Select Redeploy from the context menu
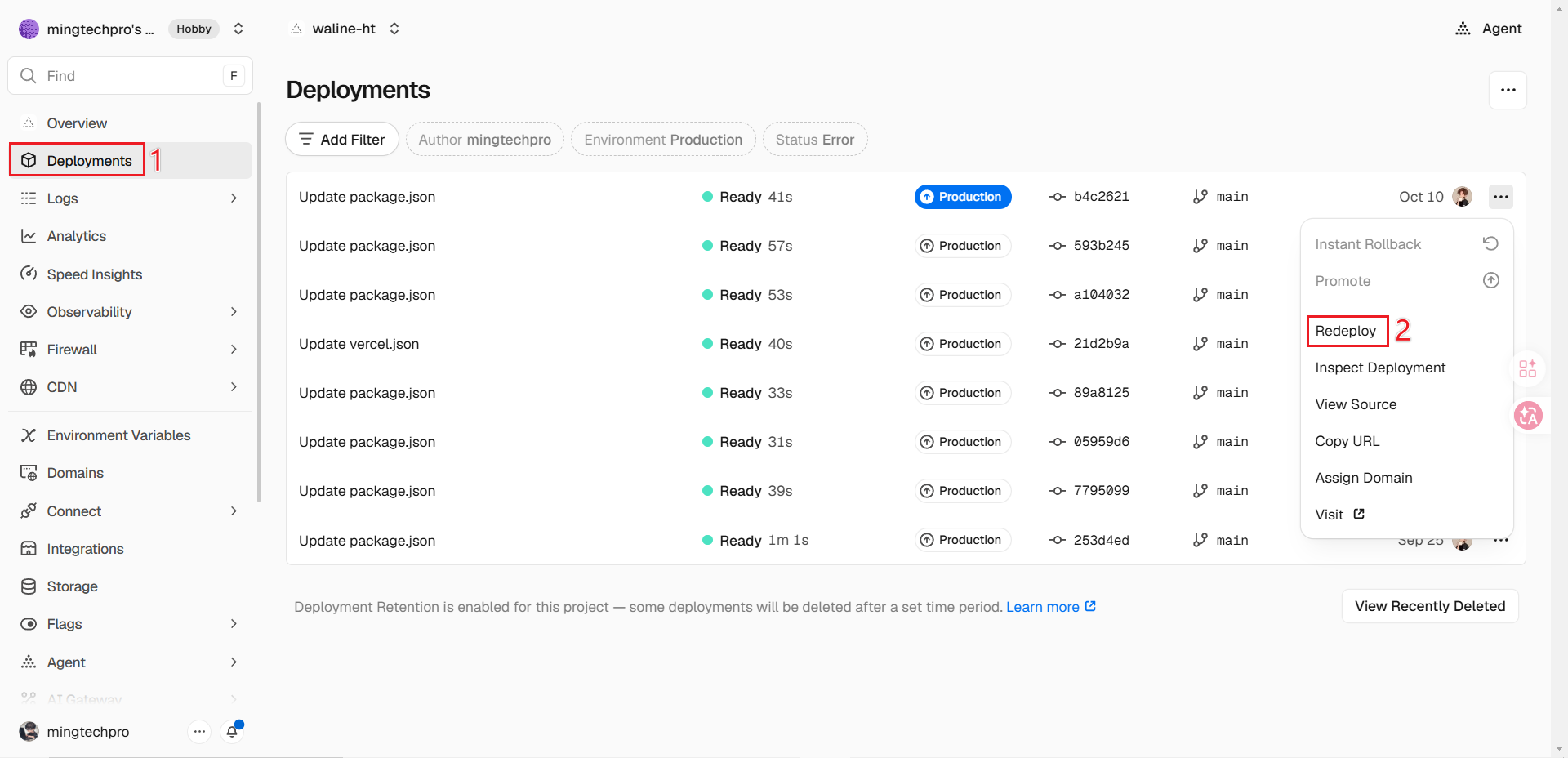This screenshot has width=1568, height=758. [x=1345, y=331]
